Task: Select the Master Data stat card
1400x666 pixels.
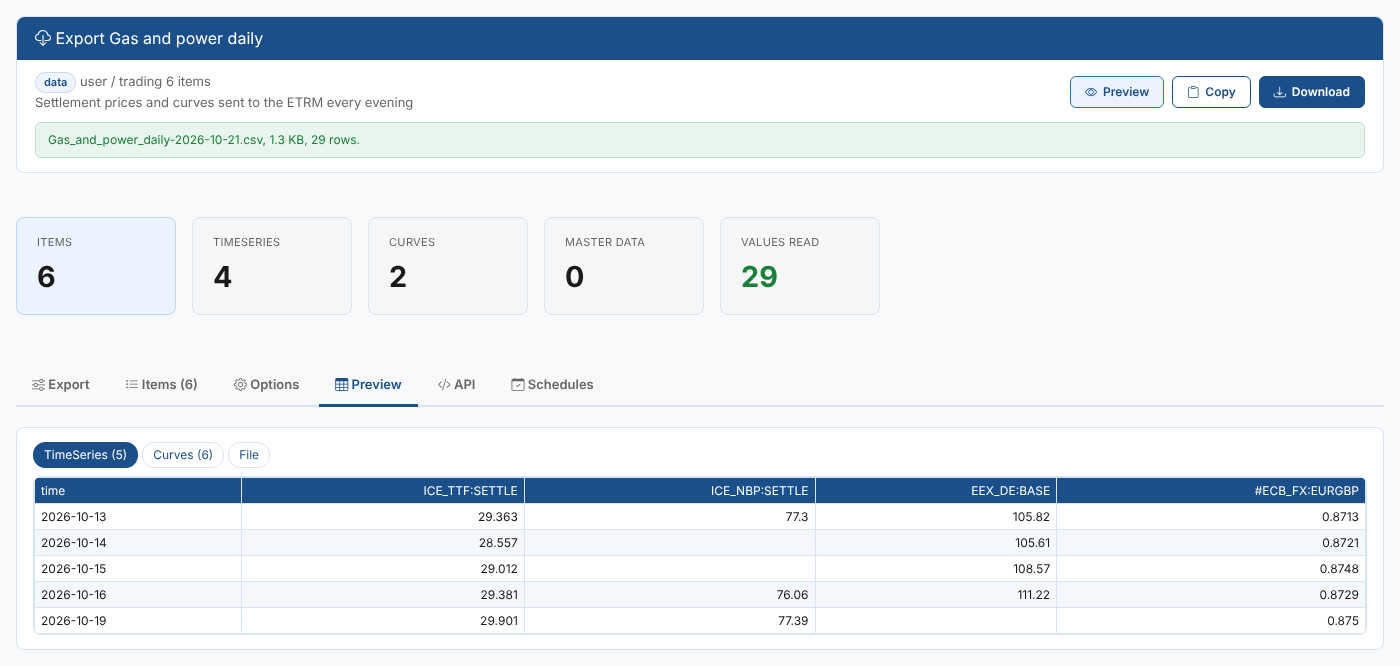Action: coord(624,266)
